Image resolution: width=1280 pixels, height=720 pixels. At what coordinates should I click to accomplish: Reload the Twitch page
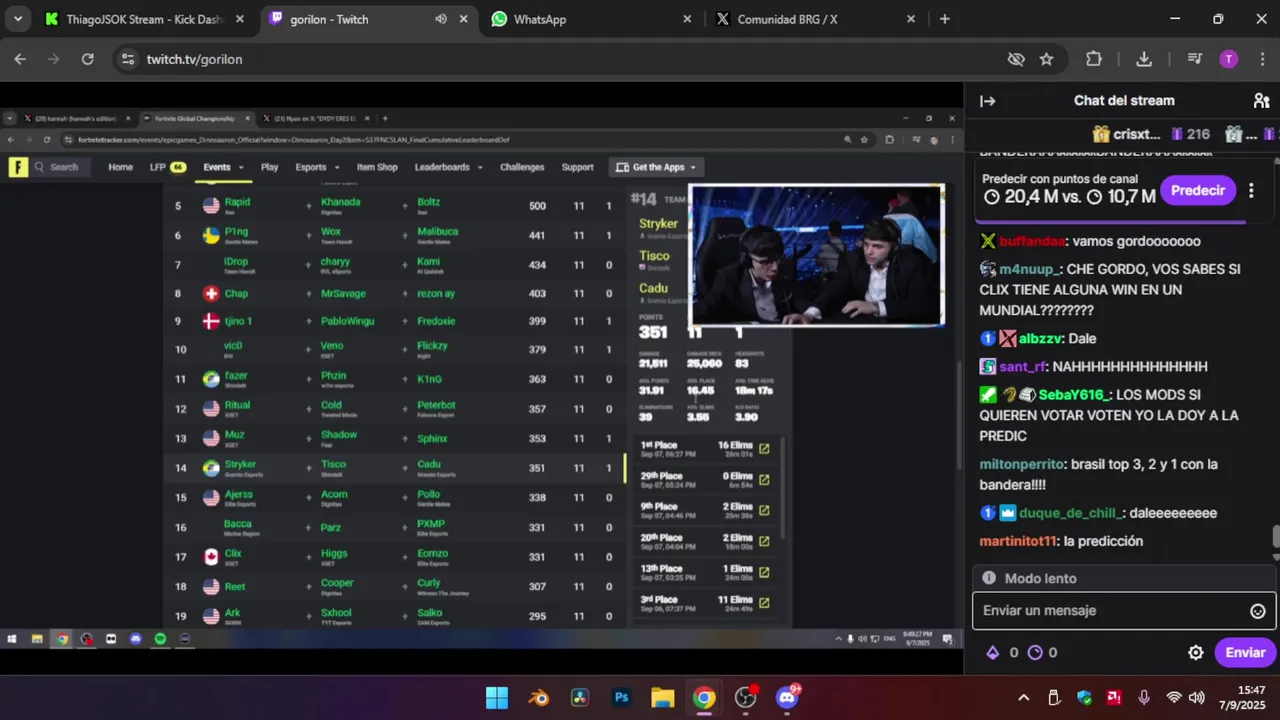pos(87,59)
